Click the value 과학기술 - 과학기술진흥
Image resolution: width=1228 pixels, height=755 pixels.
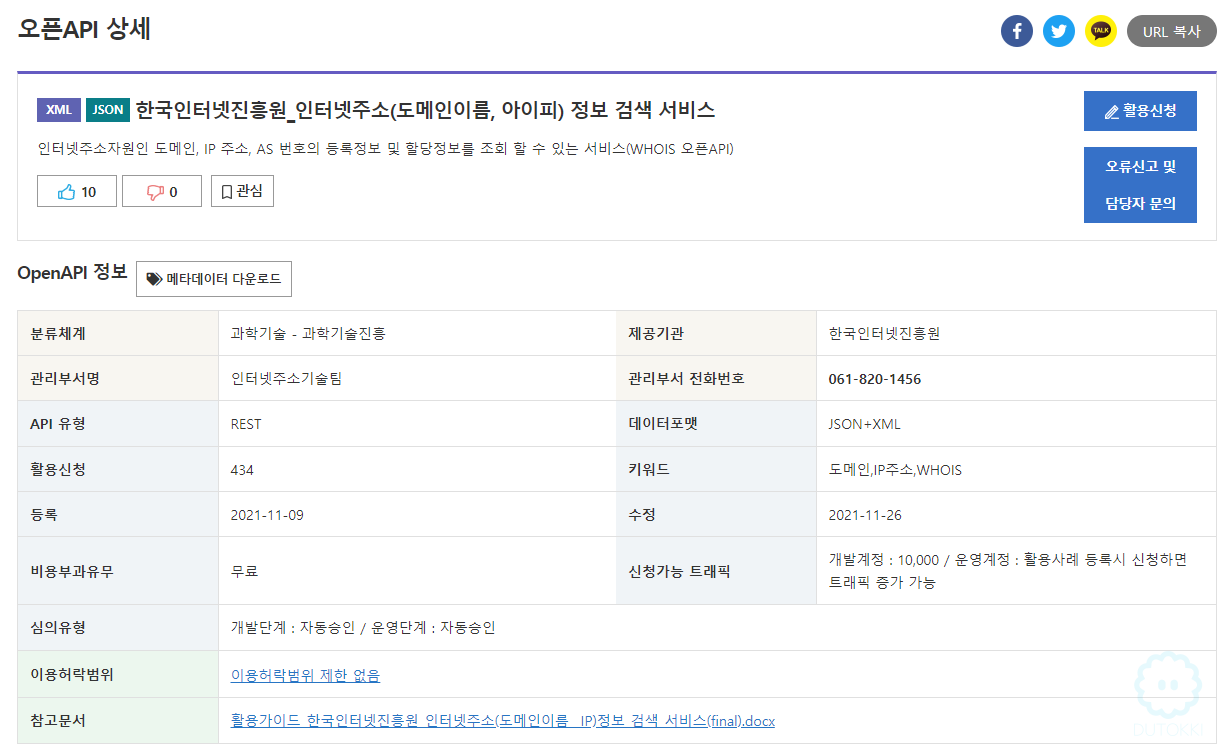click(308, 334)
